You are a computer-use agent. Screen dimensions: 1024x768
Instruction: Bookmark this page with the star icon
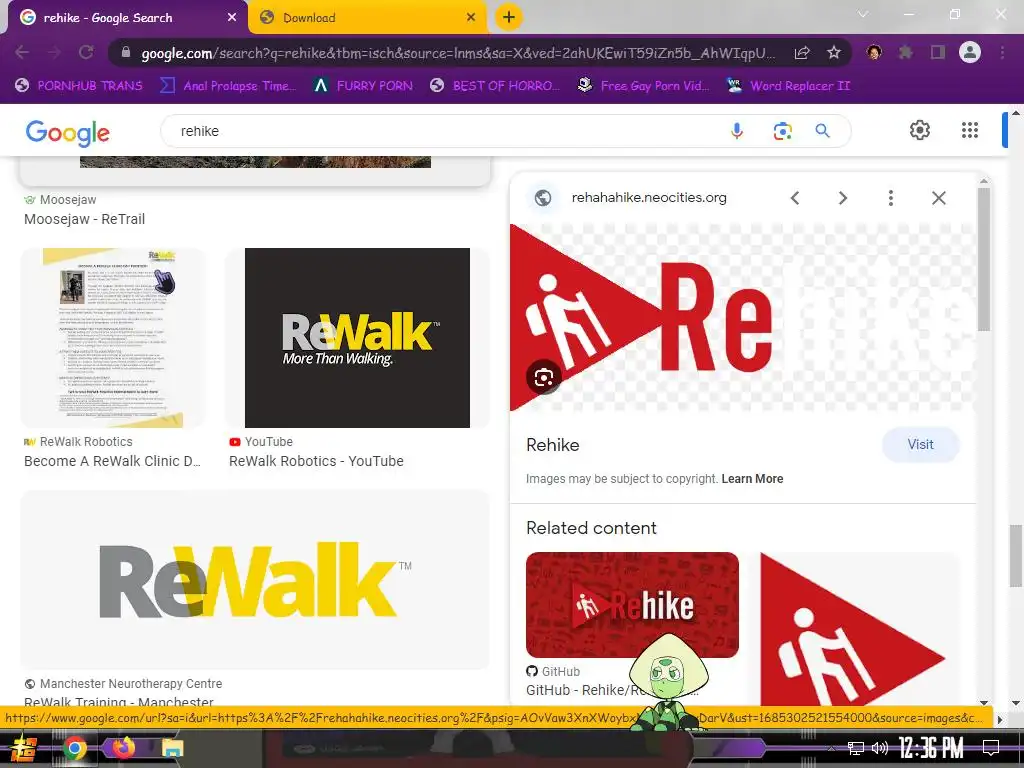click(834, 53)
